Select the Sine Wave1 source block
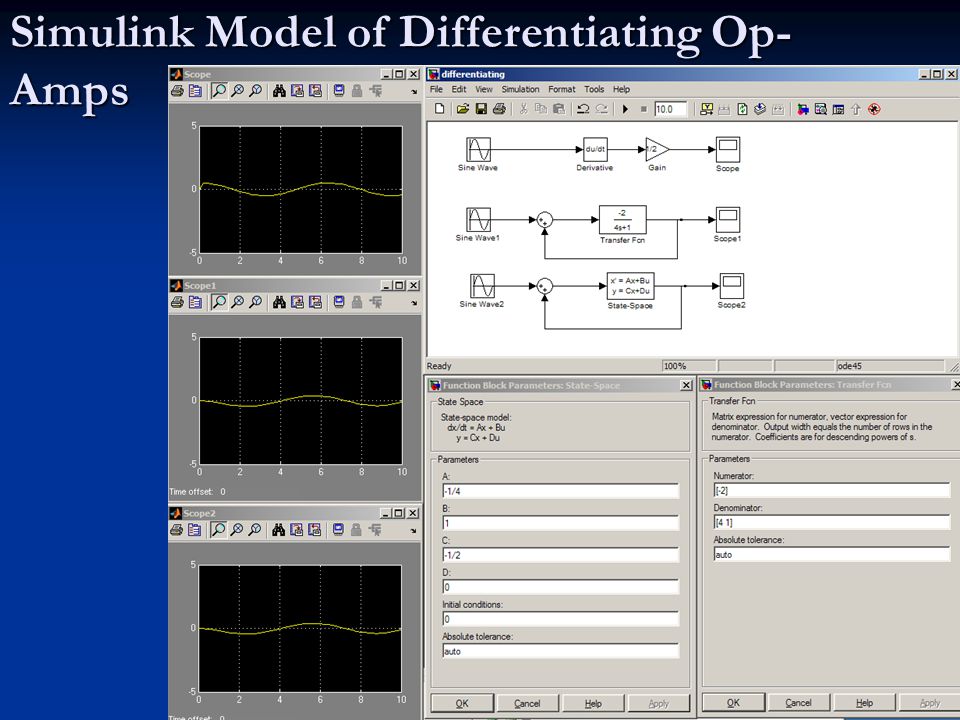The height and width of the screenshot is (720, 960). pyautogui.click(x=478, y=219)
